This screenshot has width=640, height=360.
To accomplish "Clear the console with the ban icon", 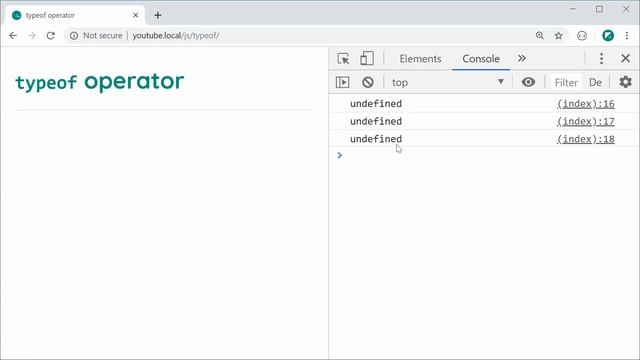I will (368, 82).
